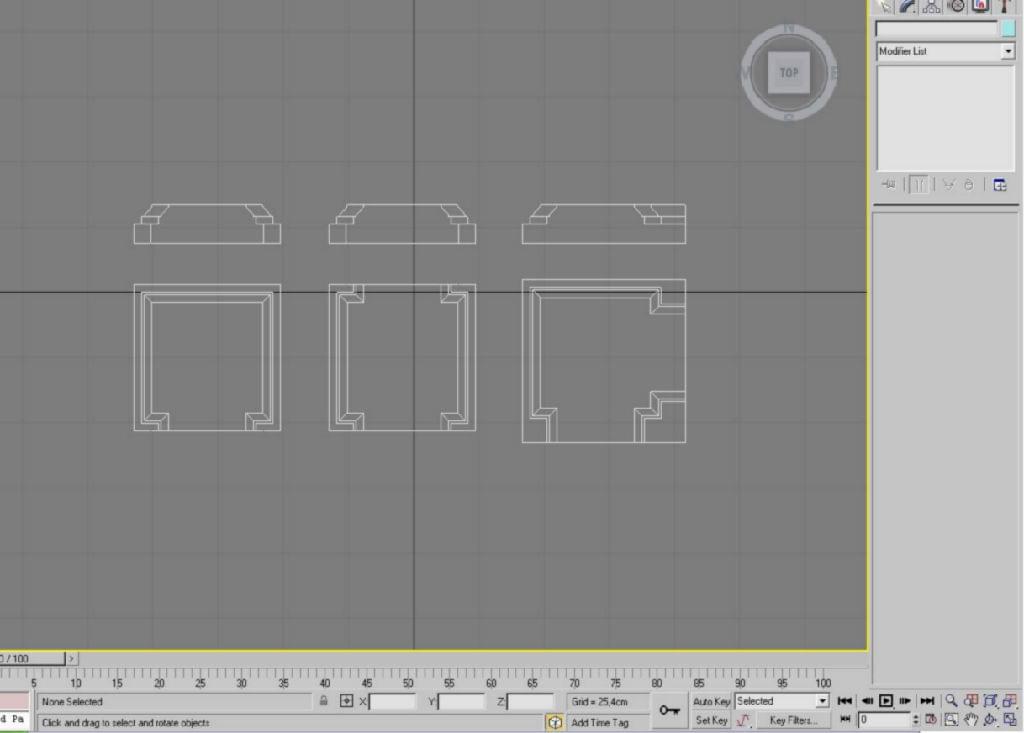Click the Y coordinate field

coord(461,702)
